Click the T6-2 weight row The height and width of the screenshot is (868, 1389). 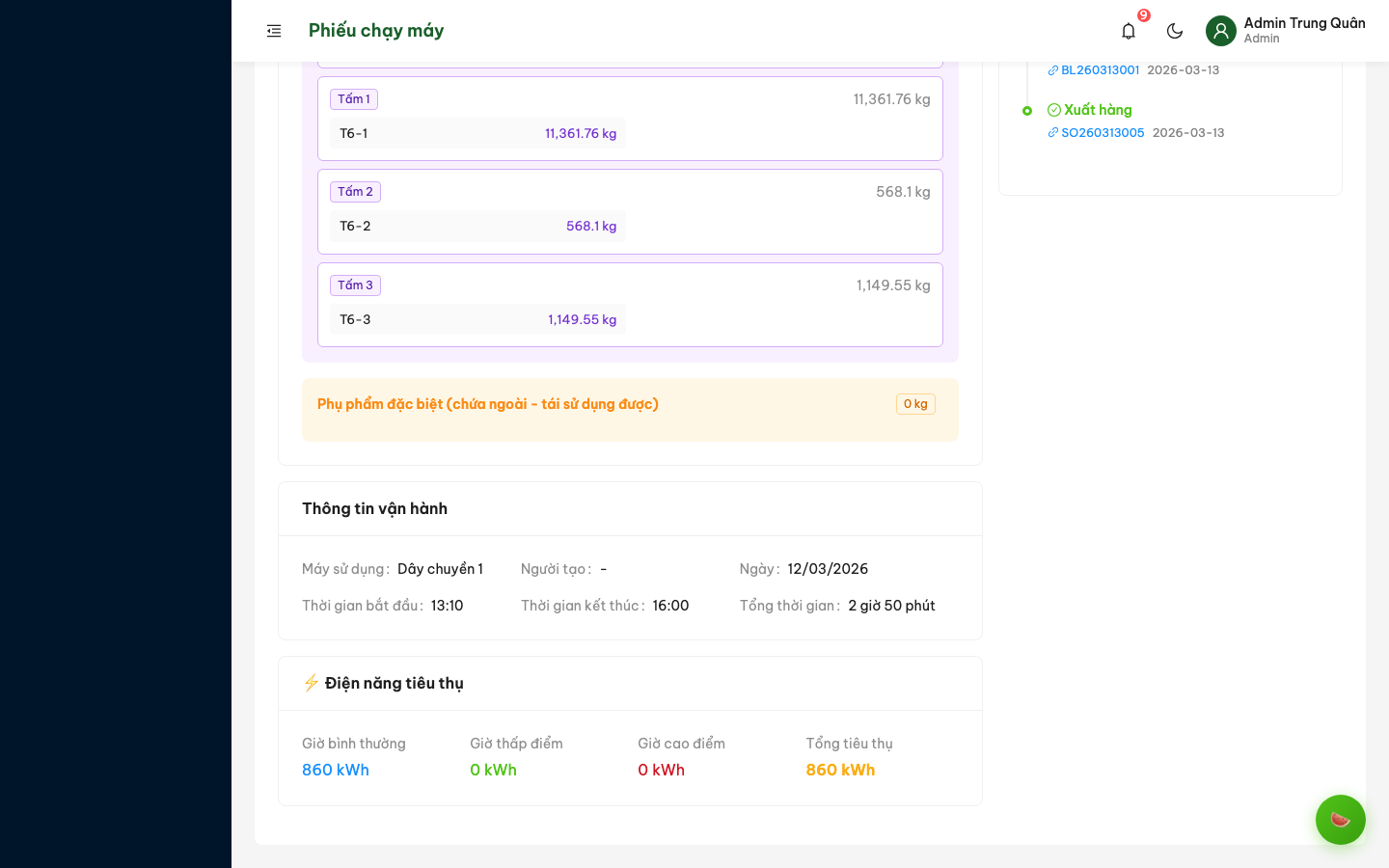(x=477, y=227)
